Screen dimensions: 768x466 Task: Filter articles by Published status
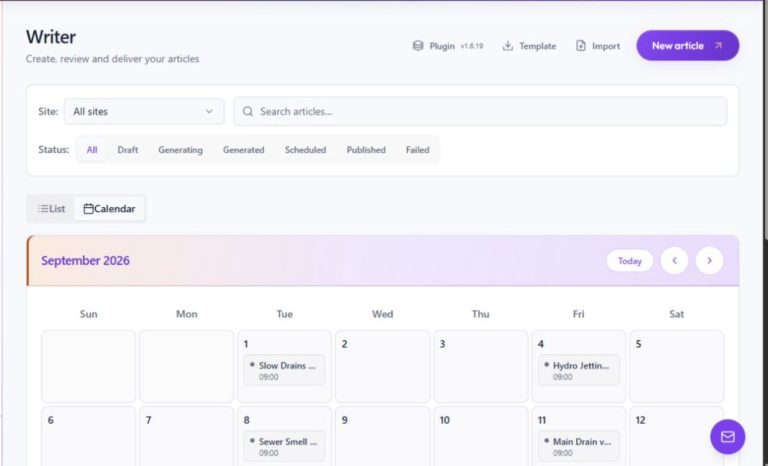[366, 150]
